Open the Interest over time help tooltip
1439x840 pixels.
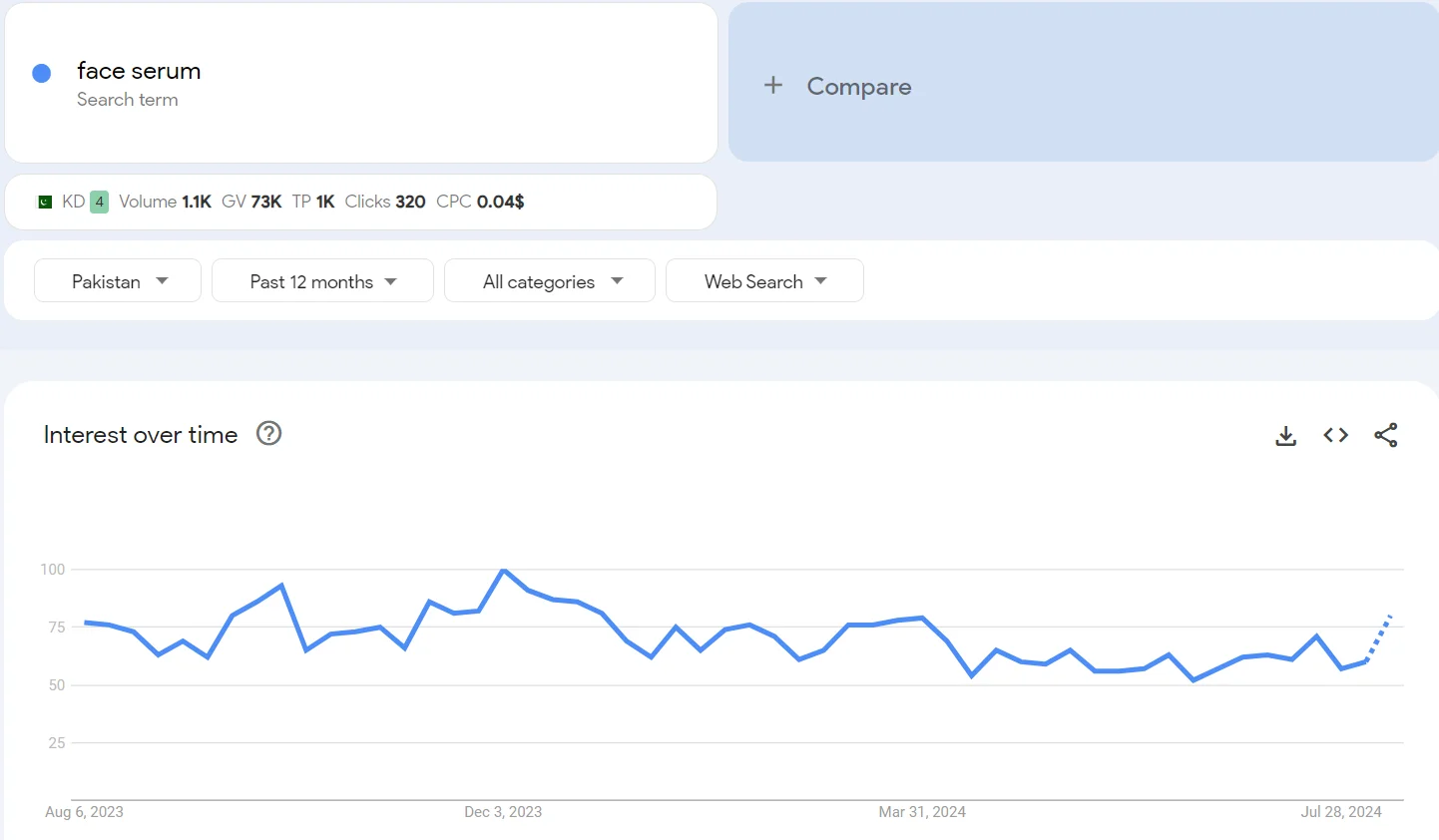point(268,433)
